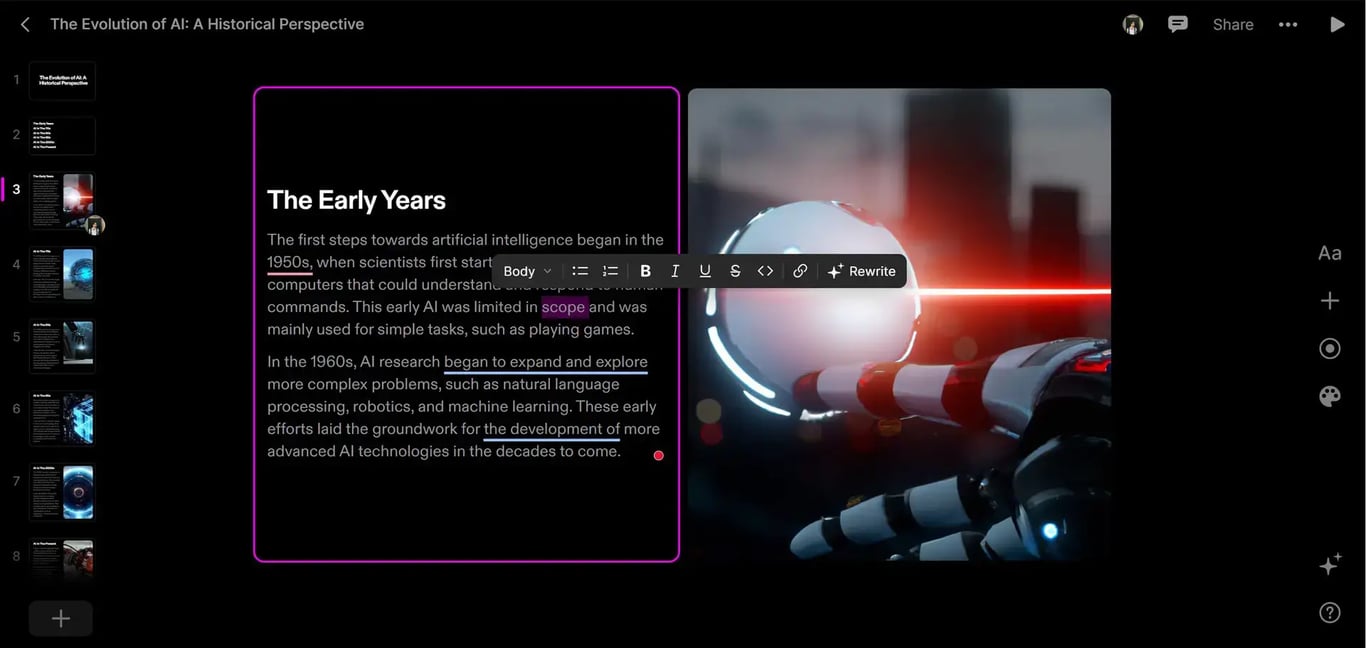Apply bulleted list formatting

(x=580, y=271)
